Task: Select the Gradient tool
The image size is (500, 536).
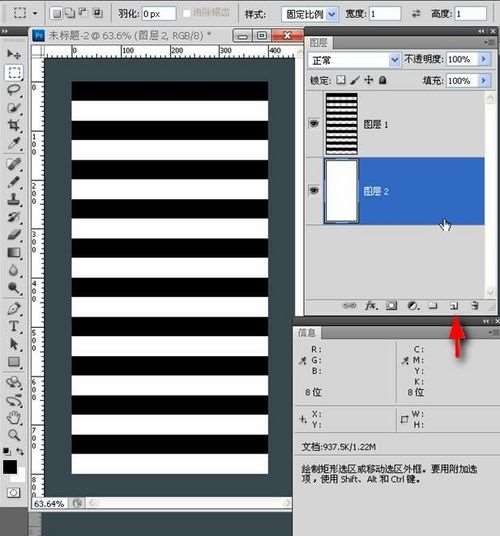Action: click(14, 253)
